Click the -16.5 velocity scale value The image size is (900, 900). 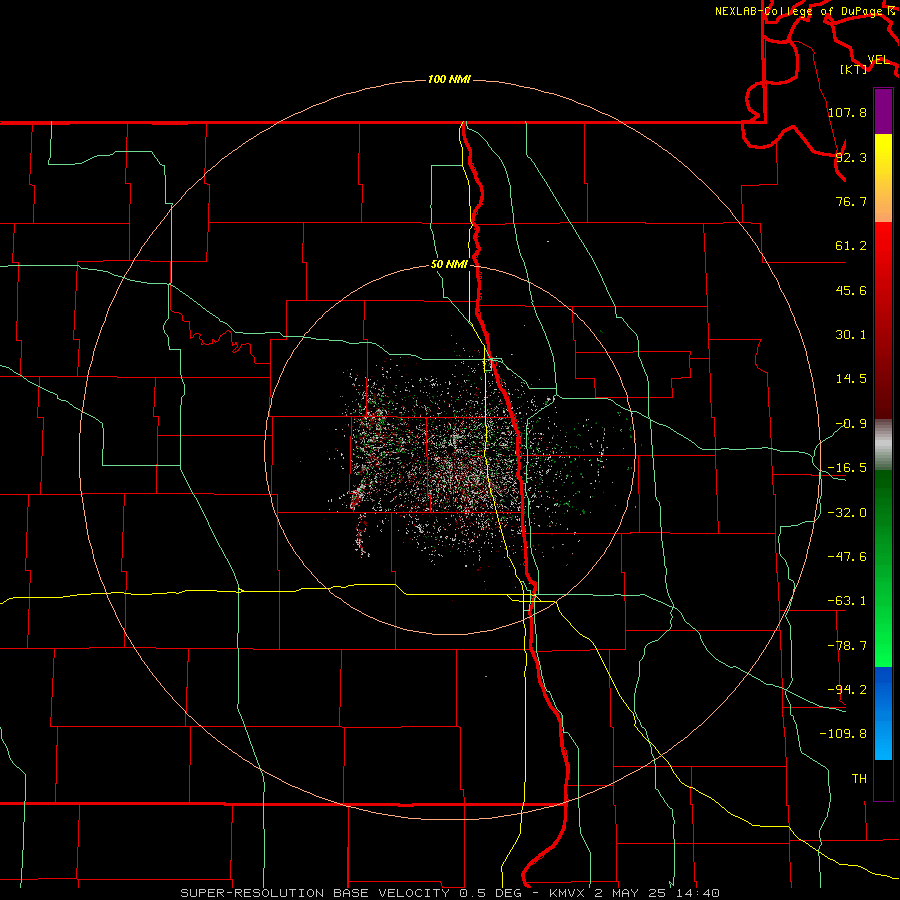click(847, 468)
